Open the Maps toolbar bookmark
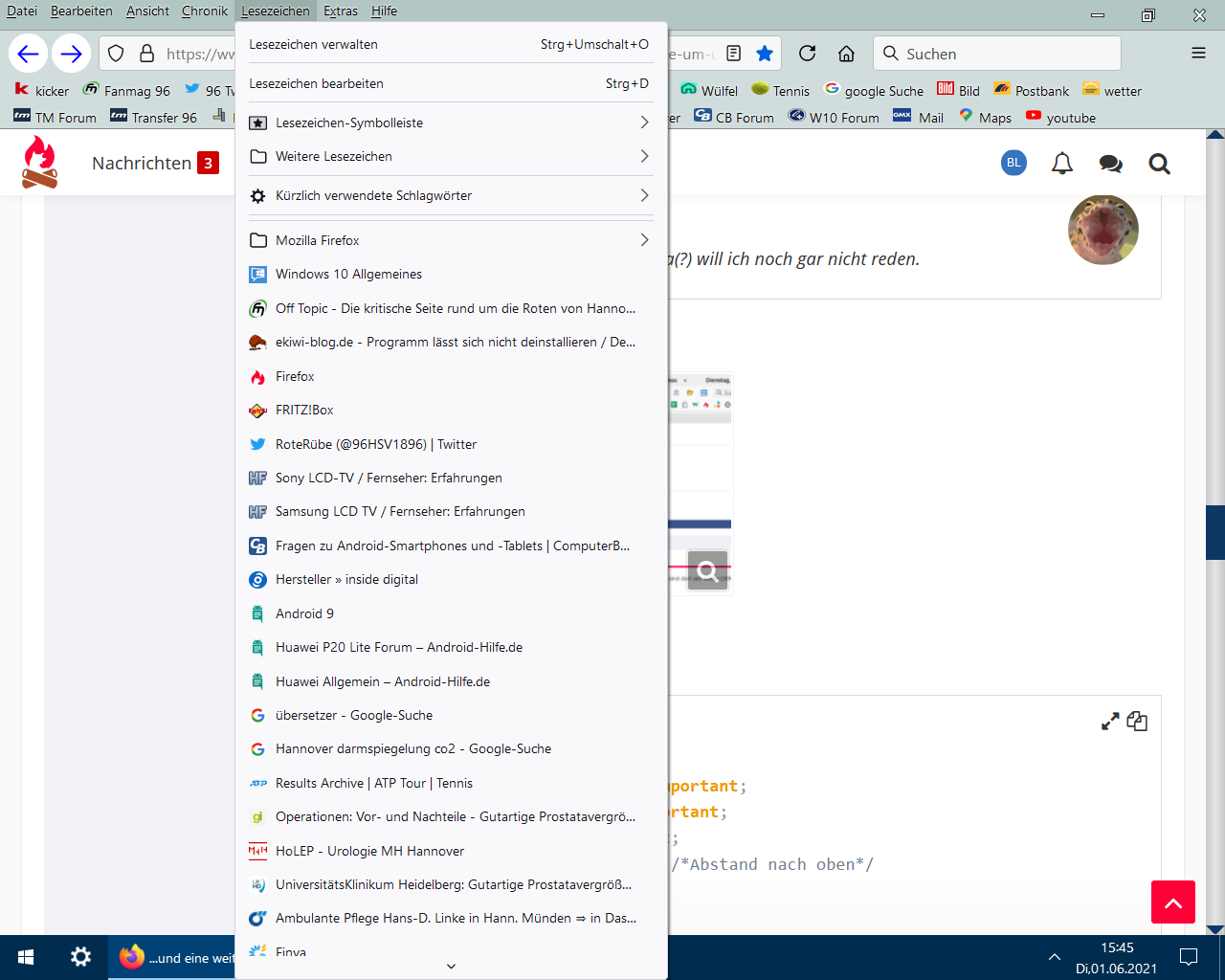Screen dimensions: 1225x980 [985, 118]
